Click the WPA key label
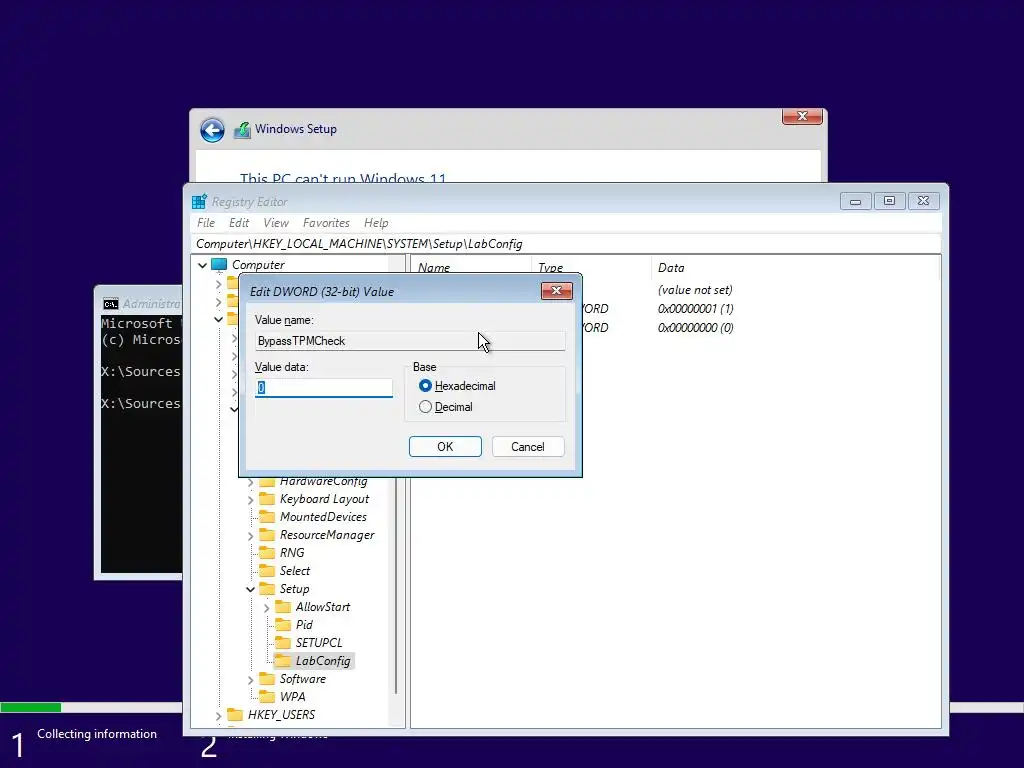Screen dimensions: 1024x768 [293, 697]
